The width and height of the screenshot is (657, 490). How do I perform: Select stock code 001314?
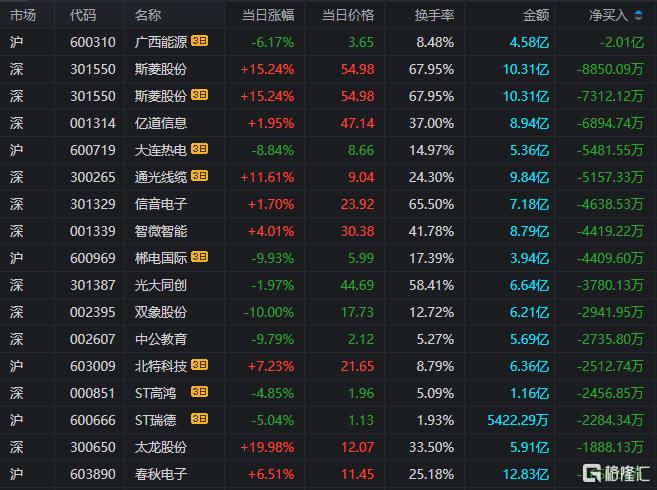pyautogui.click(x=93, y=123)
